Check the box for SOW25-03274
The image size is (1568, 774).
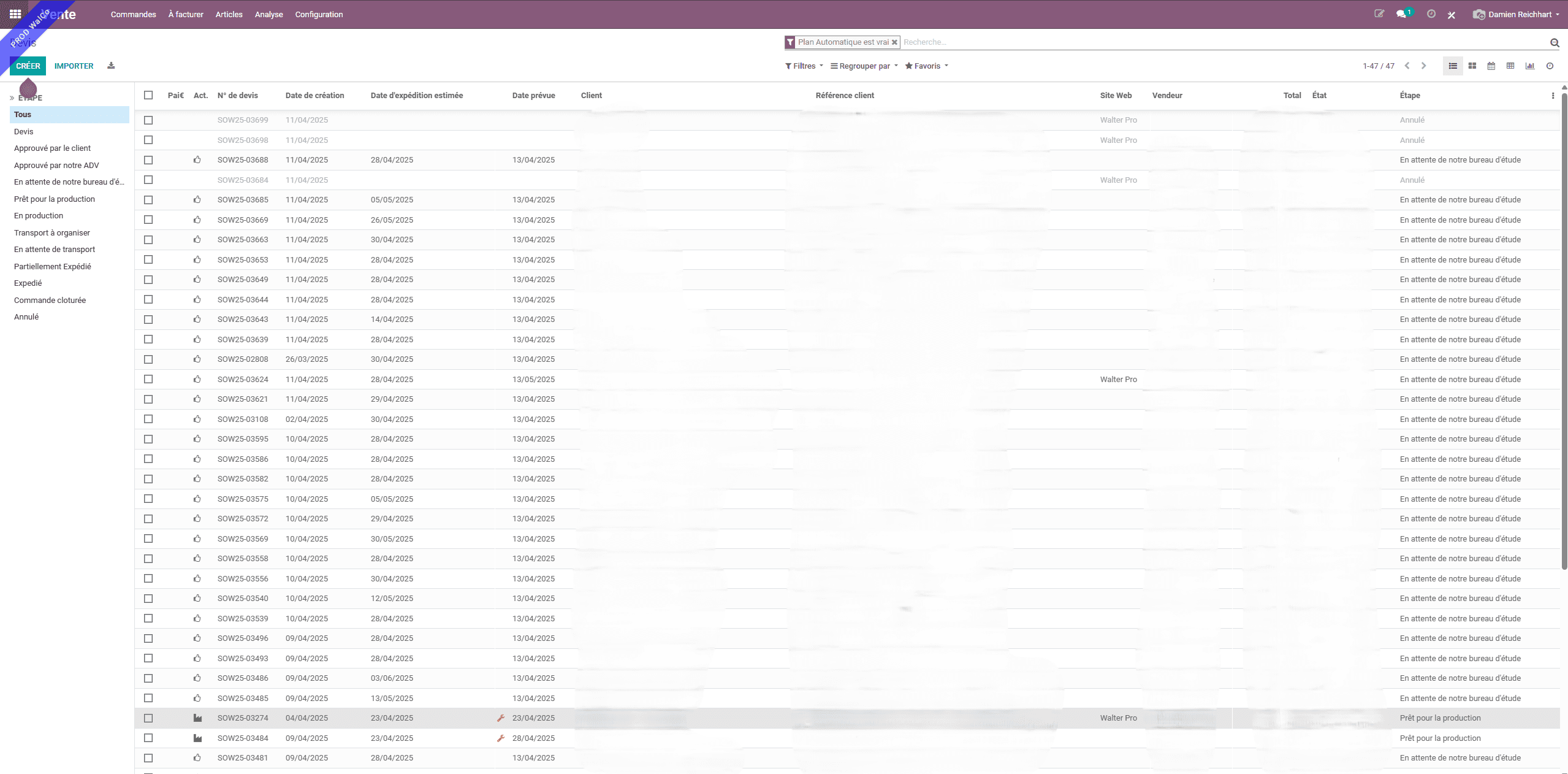pos(148,718)
